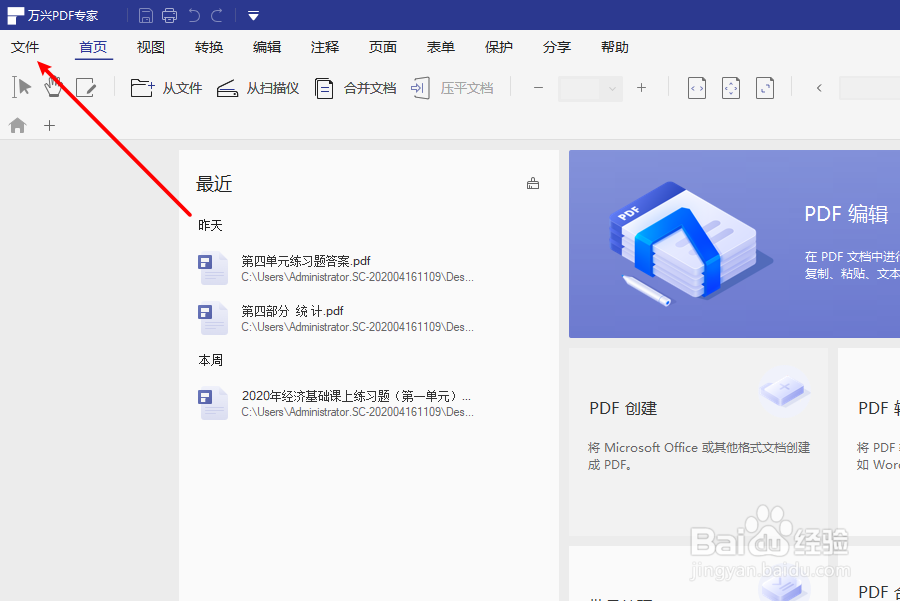
Task: Choose the hand pan tool
Action: 53,88
